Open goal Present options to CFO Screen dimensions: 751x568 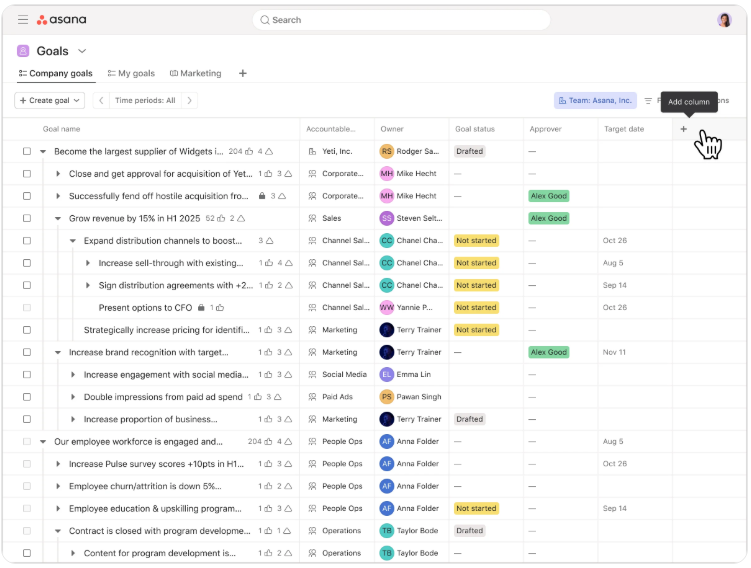click(145, 307)
